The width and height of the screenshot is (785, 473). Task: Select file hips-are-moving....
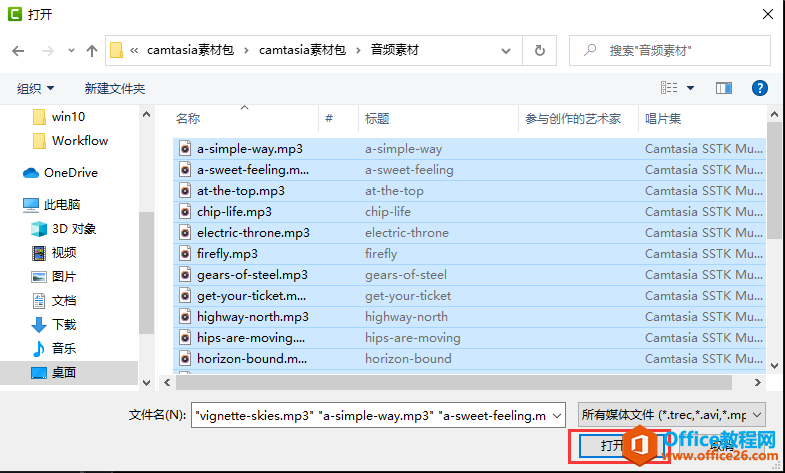pos(251,338)
